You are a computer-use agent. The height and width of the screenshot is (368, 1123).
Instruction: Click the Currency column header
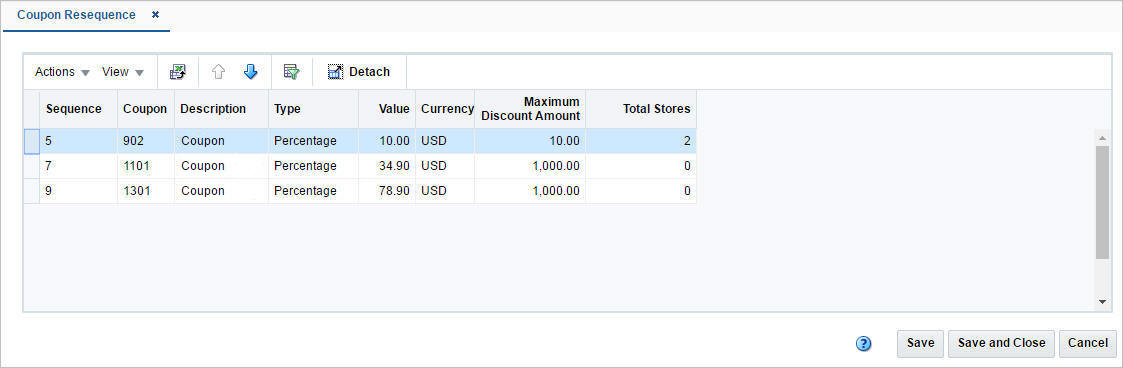(x=445, y=109)
